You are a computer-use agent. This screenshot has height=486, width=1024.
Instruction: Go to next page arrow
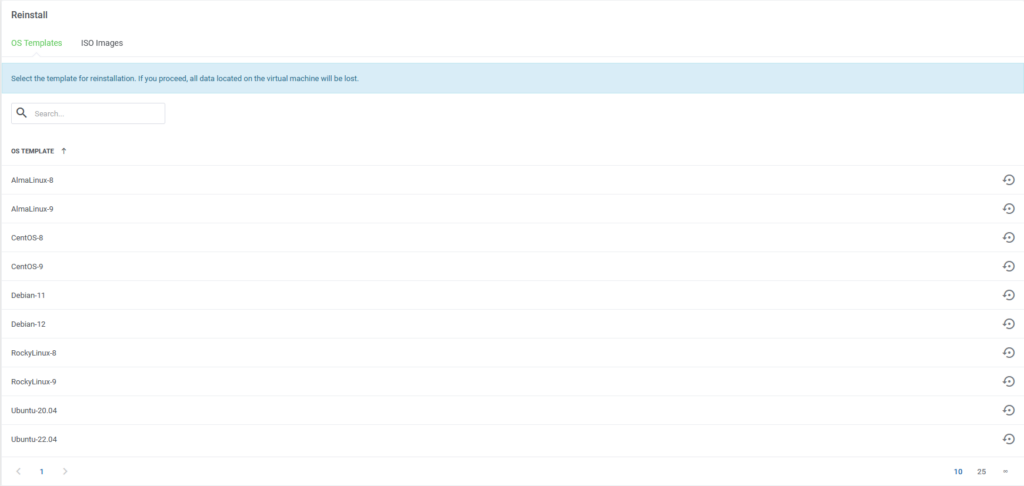pos(65,472)
